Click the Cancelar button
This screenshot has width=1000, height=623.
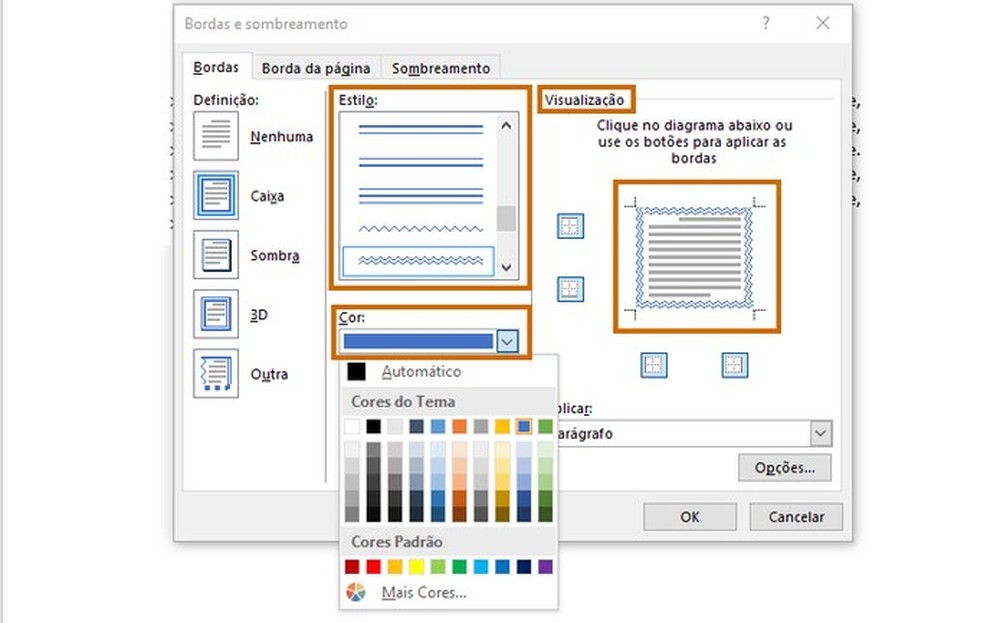coord(796,517)
